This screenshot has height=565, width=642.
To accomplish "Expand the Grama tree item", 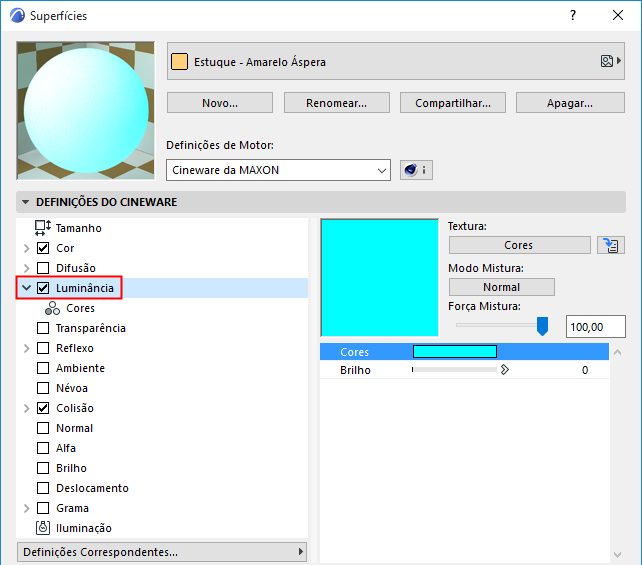I will click(27, 508).
